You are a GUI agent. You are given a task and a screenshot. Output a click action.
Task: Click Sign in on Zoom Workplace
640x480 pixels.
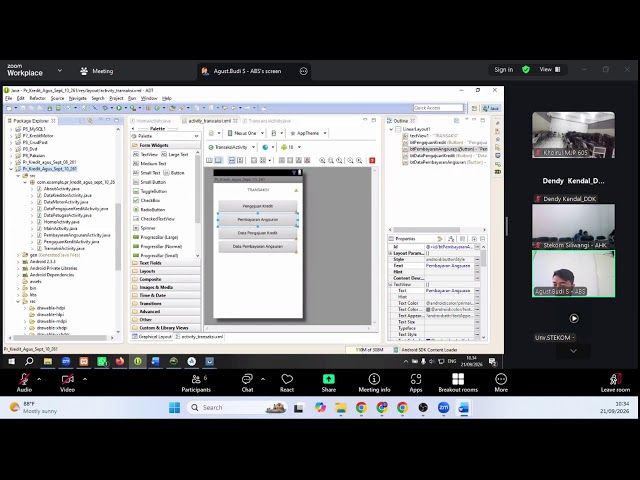click(x=504, y=70)
